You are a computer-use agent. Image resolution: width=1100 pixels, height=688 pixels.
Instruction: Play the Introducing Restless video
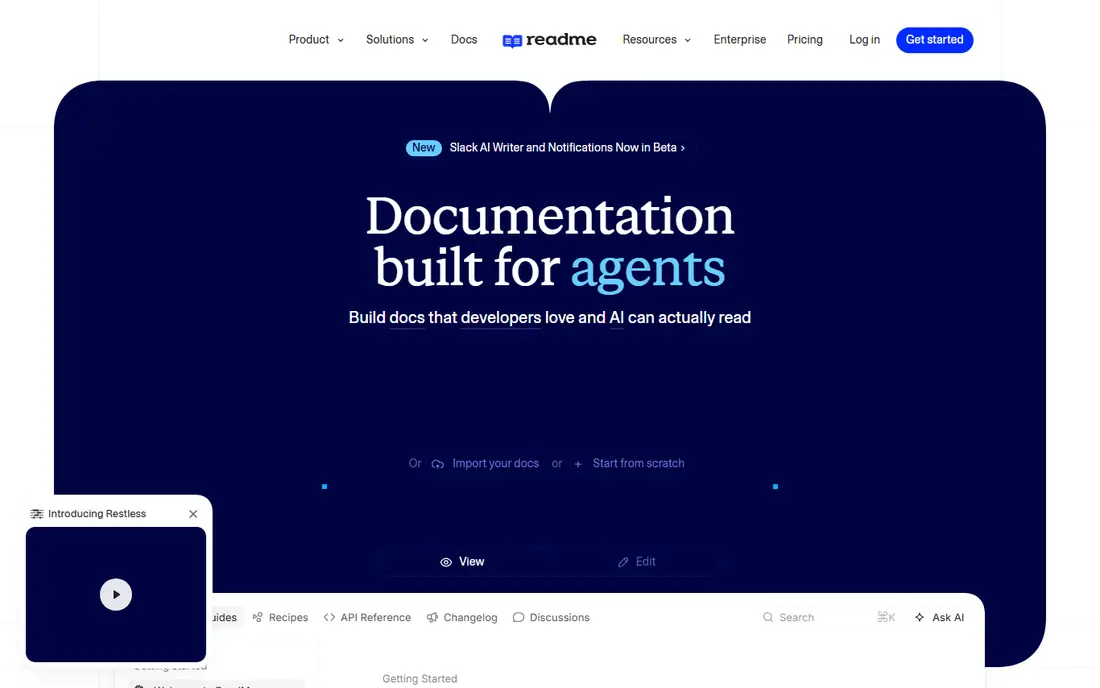(x=116, y=595)
